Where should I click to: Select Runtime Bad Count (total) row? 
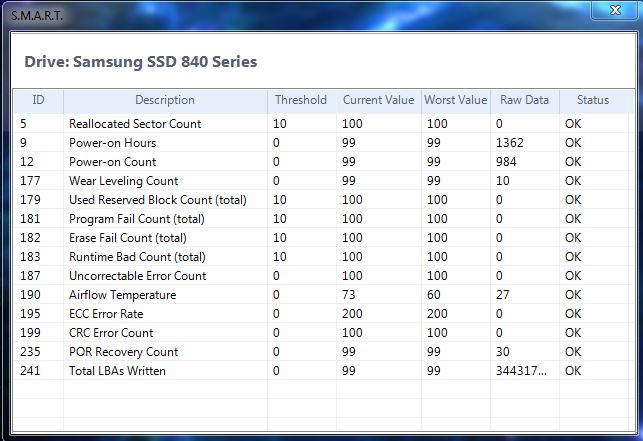point(322,257)
